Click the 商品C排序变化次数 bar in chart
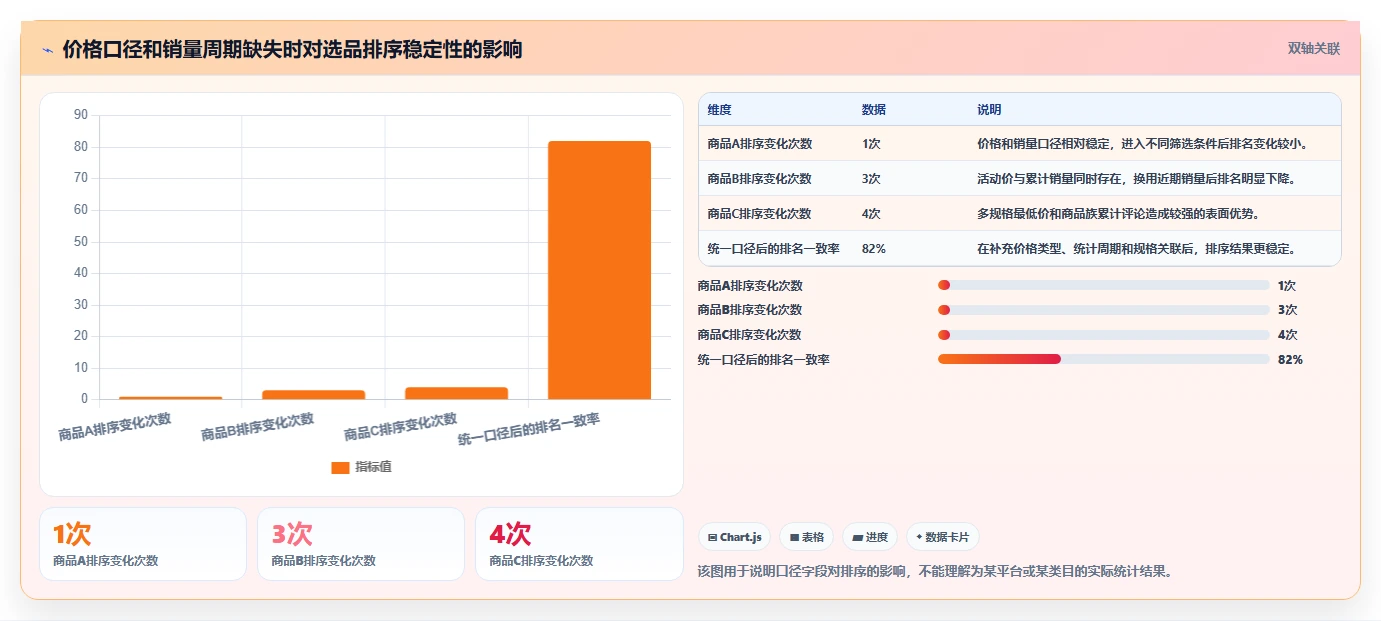 click(456, 393)
